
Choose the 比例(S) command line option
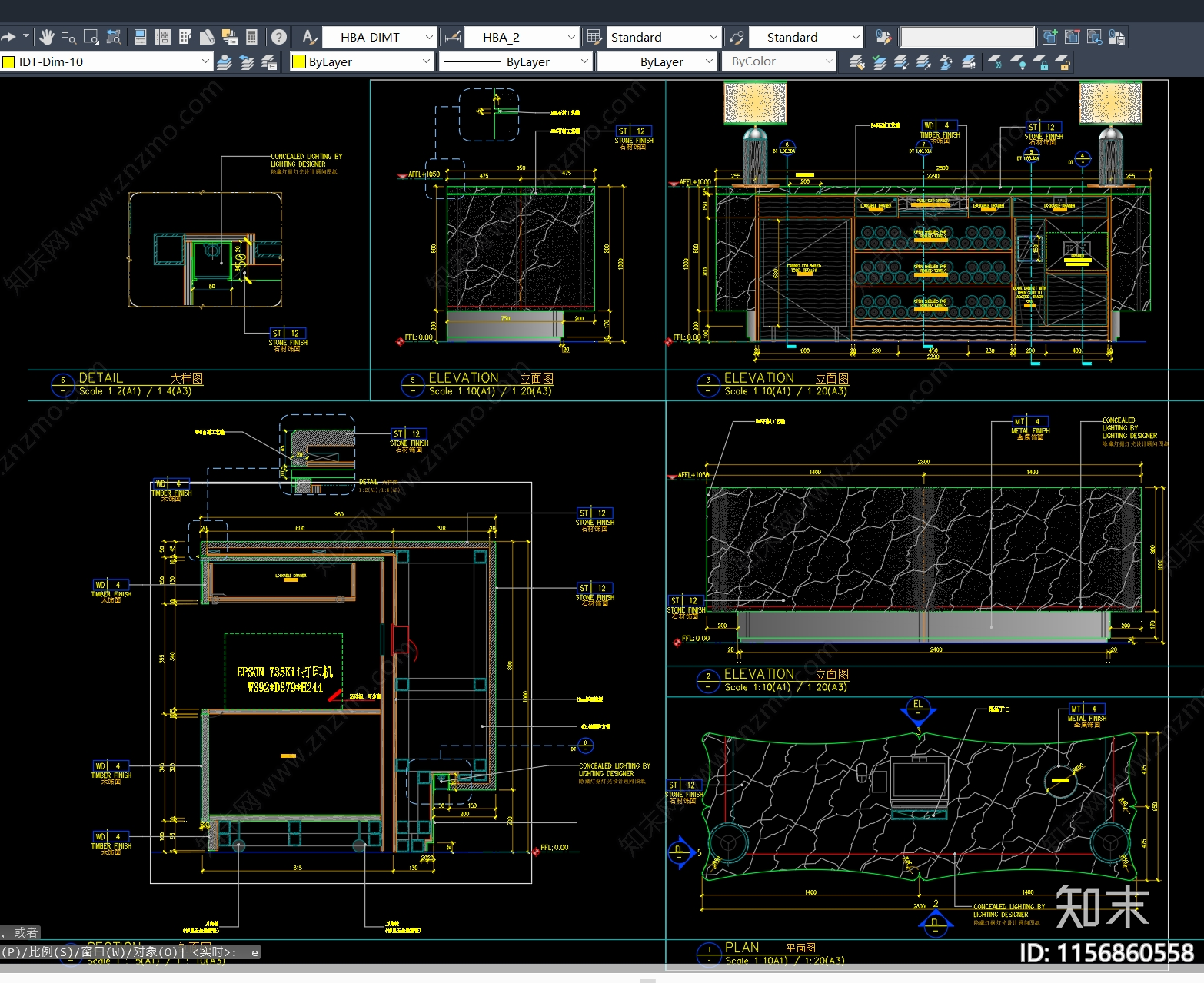49,952
